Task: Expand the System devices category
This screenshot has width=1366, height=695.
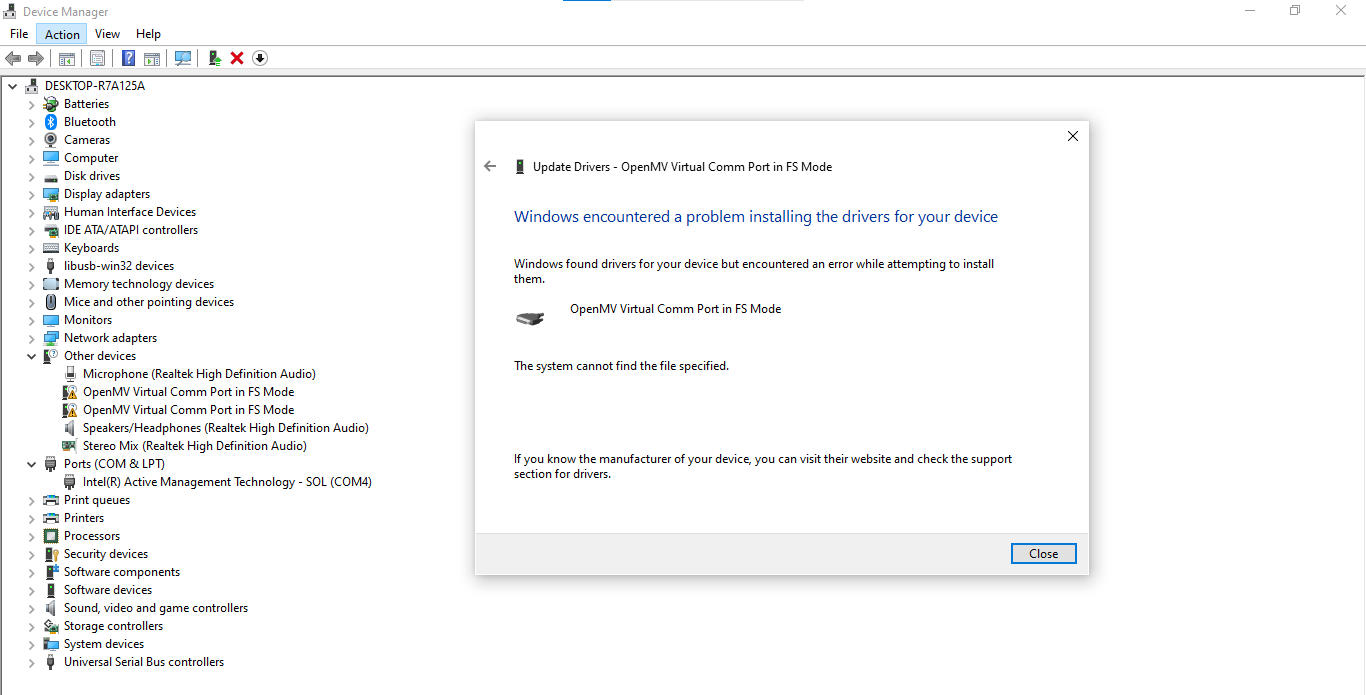Action: (31, 644)
